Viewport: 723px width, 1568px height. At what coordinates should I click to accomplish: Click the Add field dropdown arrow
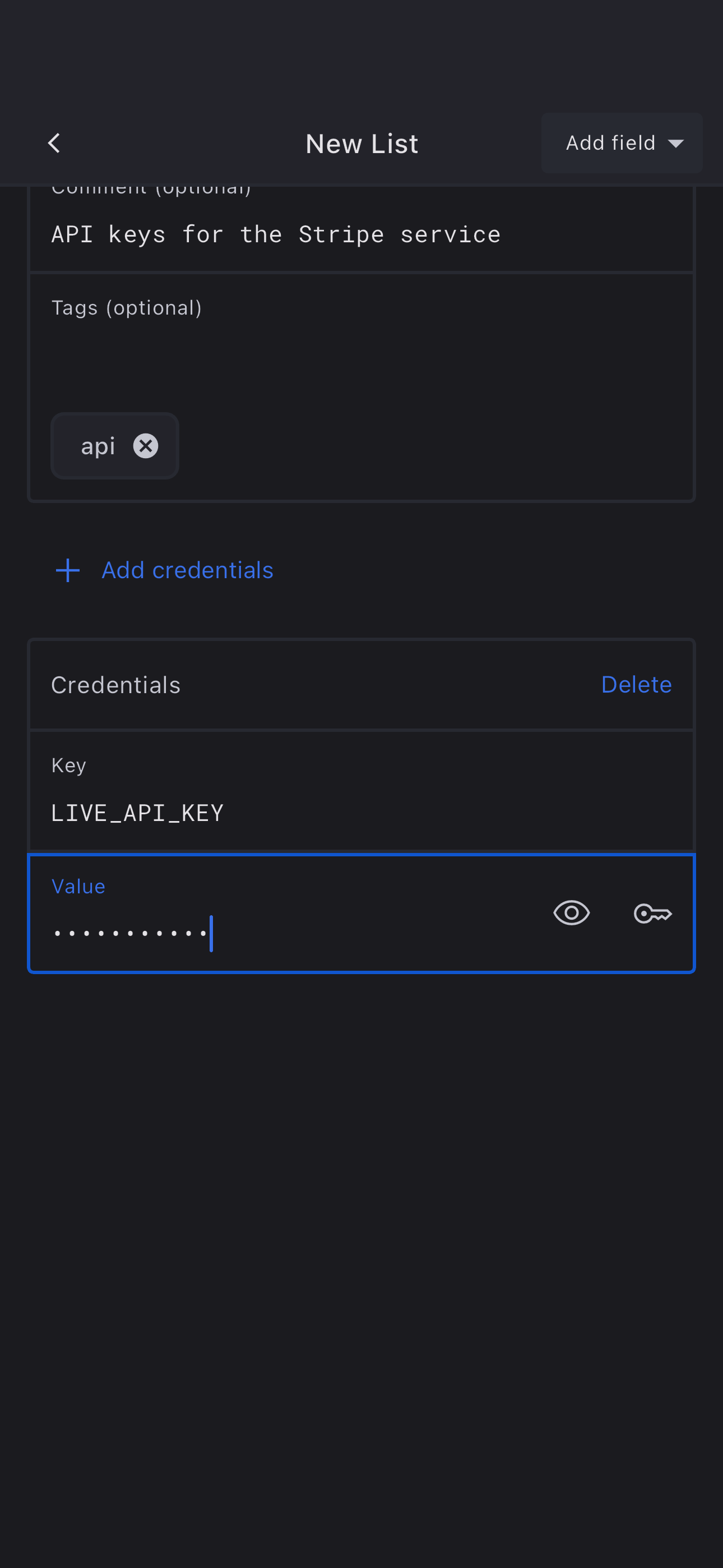pyautogui.click(x=675, y=144)
